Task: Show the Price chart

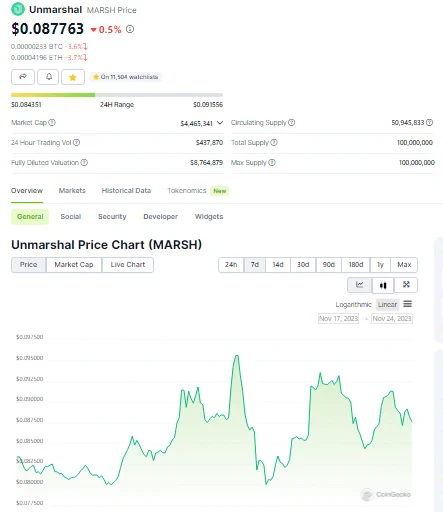Action: click(x=29, y=265)
